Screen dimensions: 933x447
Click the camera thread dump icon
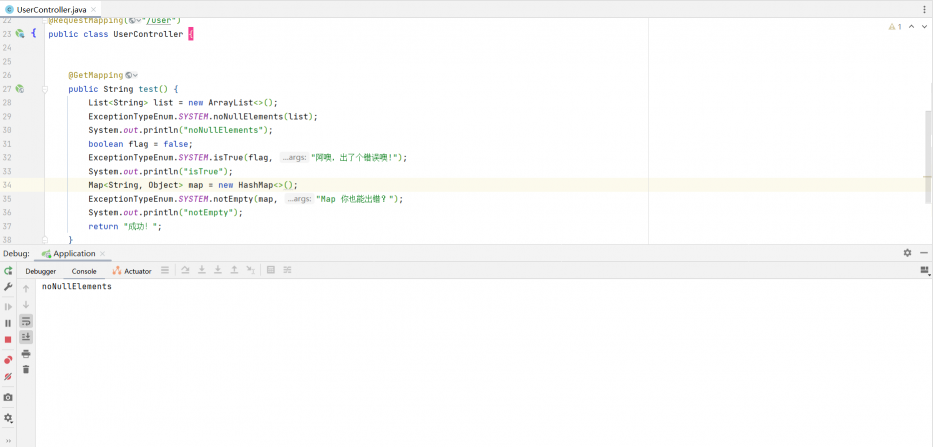pyautogui.click(x=8, y=397)
